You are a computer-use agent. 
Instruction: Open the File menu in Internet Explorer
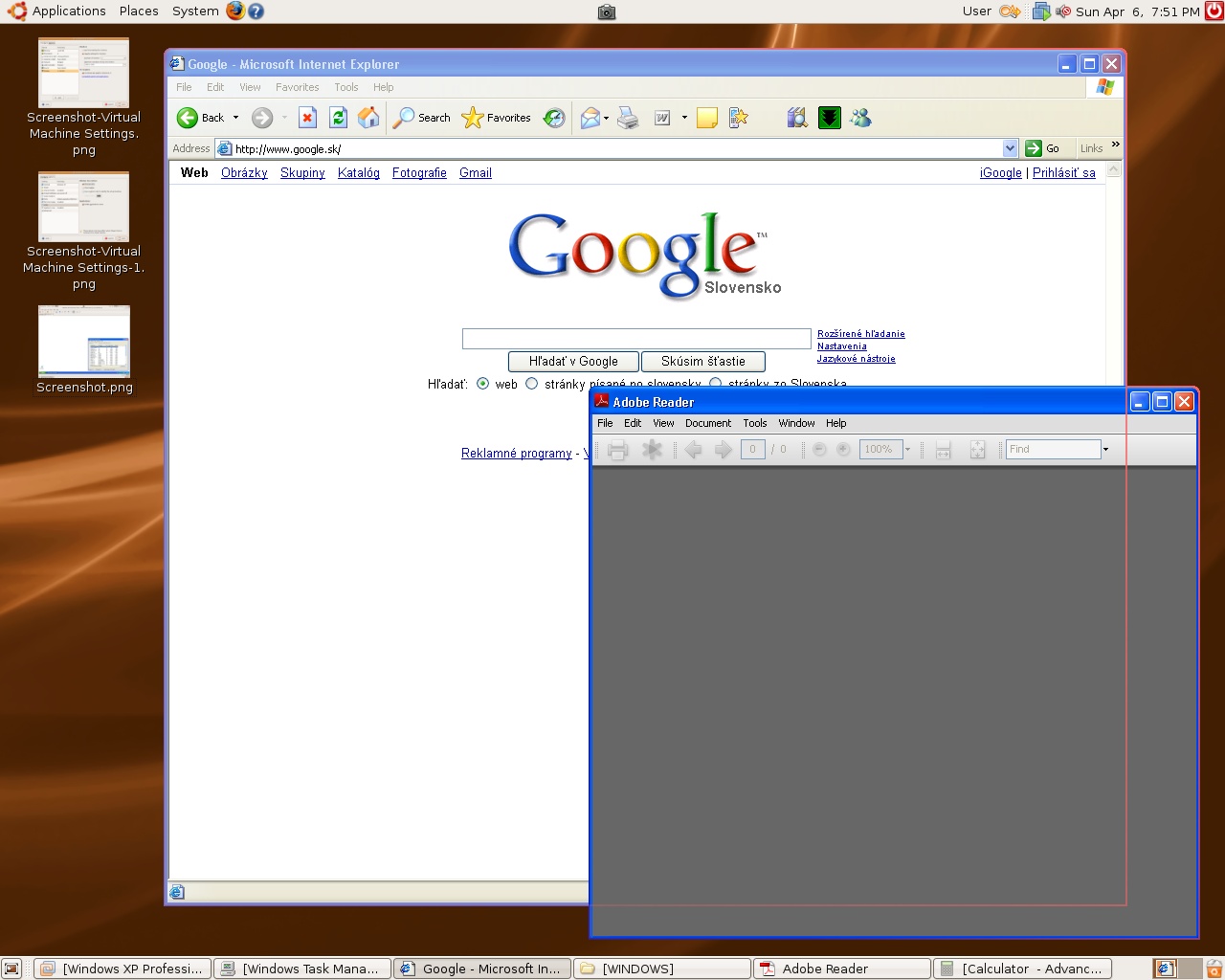(184, 87)
